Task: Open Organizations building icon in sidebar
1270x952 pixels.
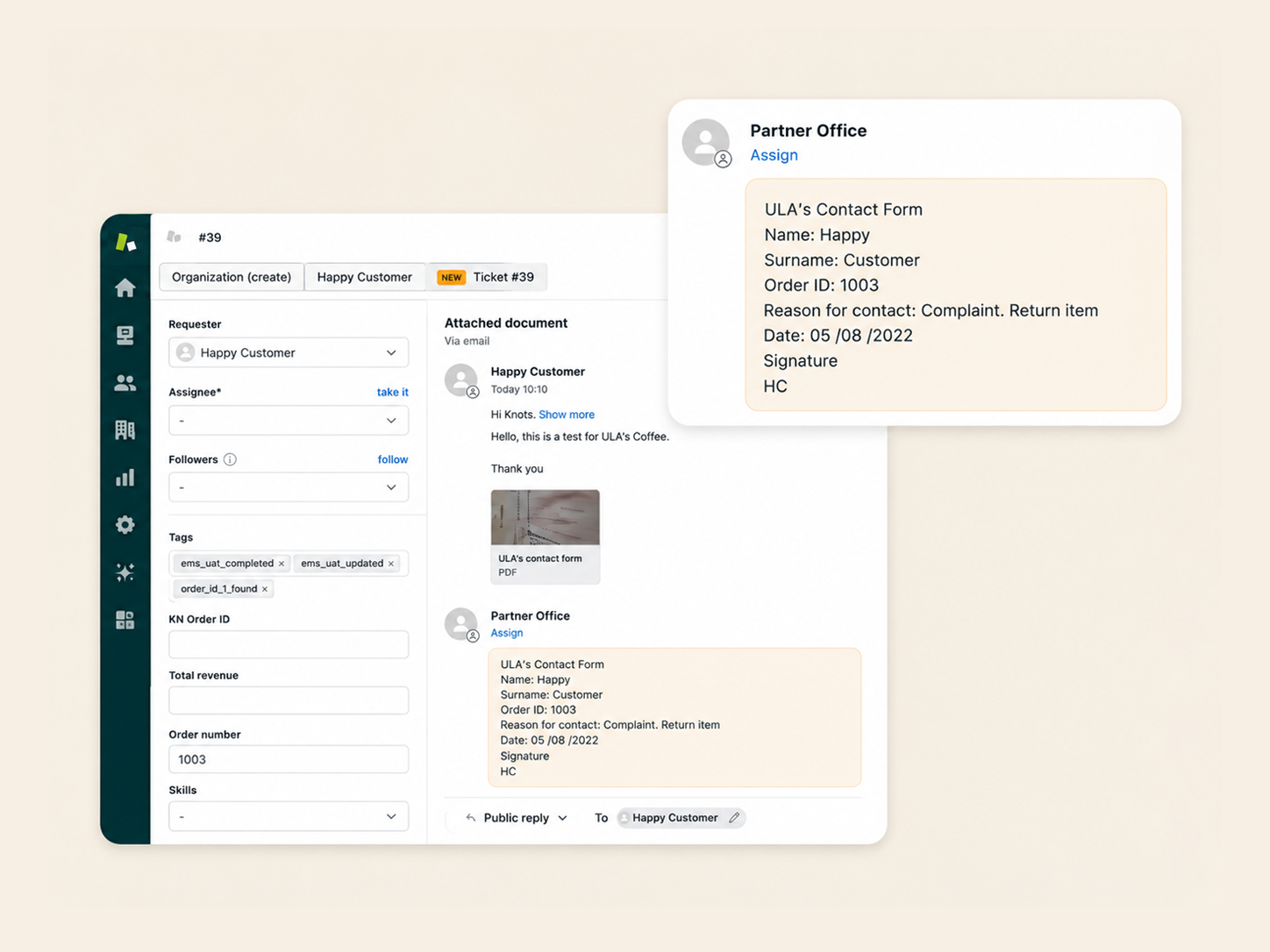Action: [x=125, y=430]
